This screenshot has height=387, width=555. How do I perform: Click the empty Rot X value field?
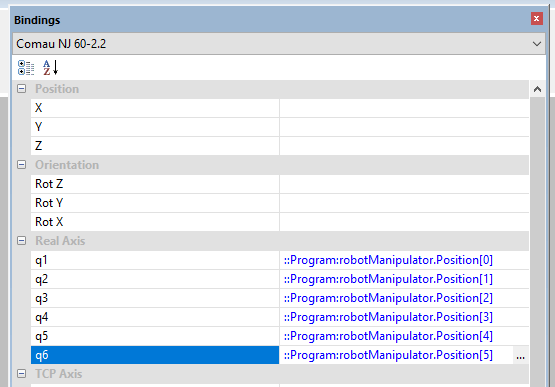404,222
